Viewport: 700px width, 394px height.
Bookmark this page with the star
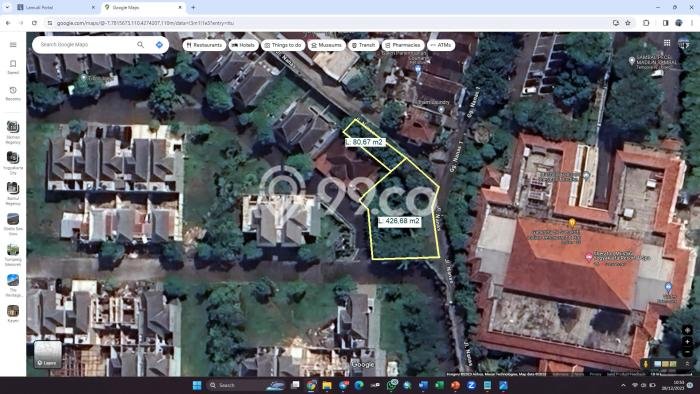pyautogui.click(x=628, y=23)
